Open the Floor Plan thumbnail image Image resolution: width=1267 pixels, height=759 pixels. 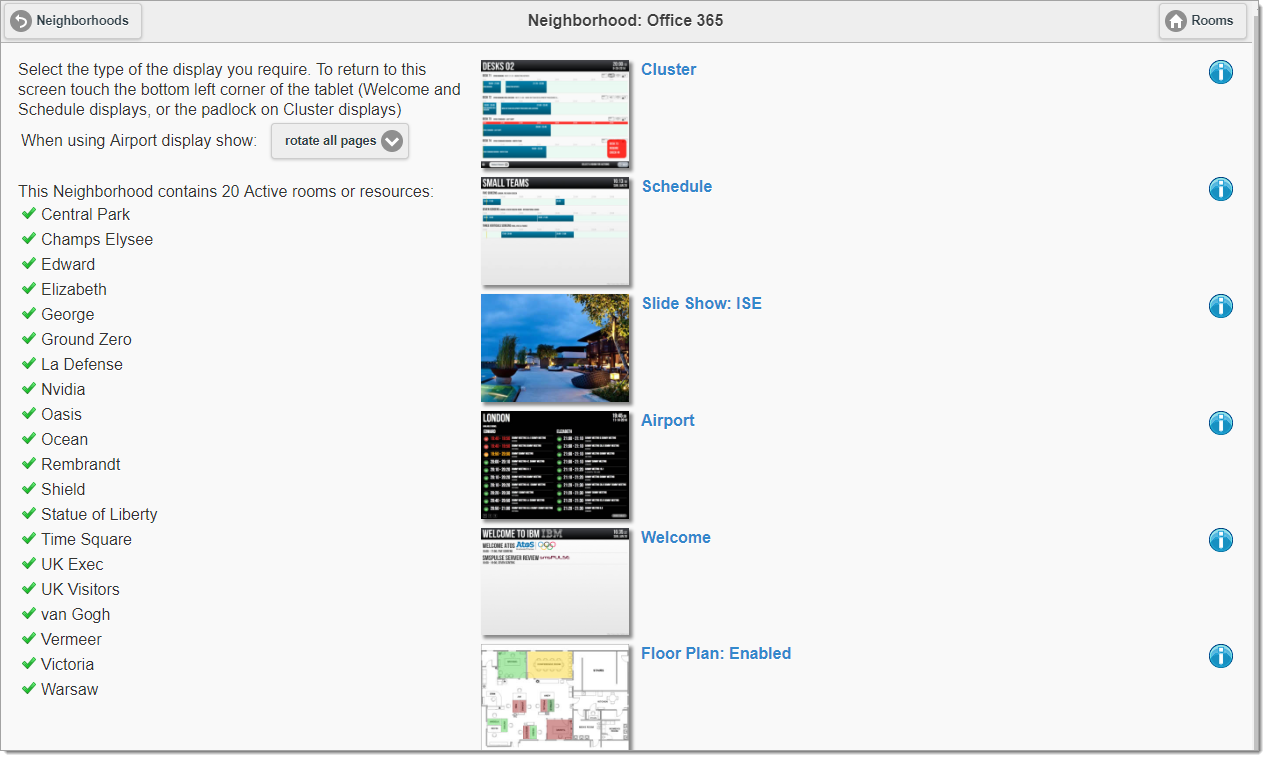click(555, 697)
